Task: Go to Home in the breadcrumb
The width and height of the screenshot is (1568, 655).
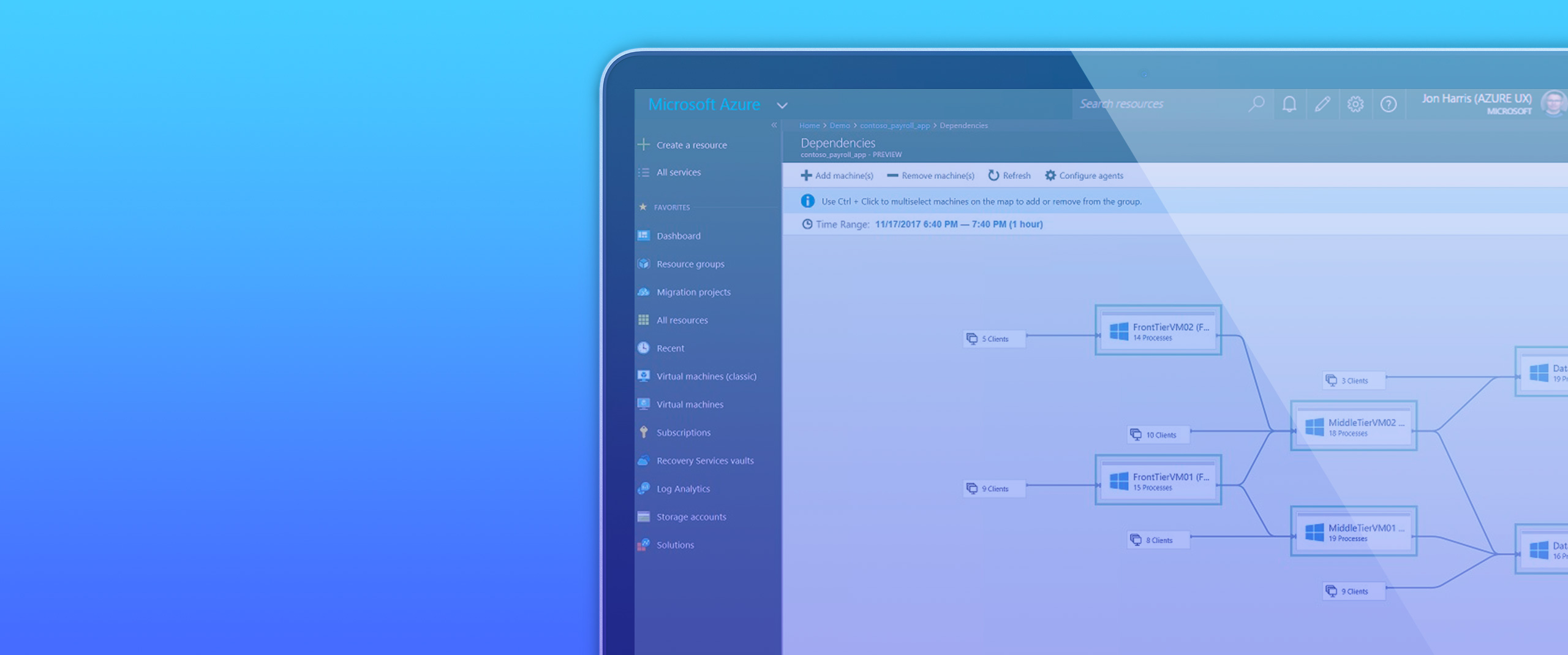Action: click(x=809, y=126)
